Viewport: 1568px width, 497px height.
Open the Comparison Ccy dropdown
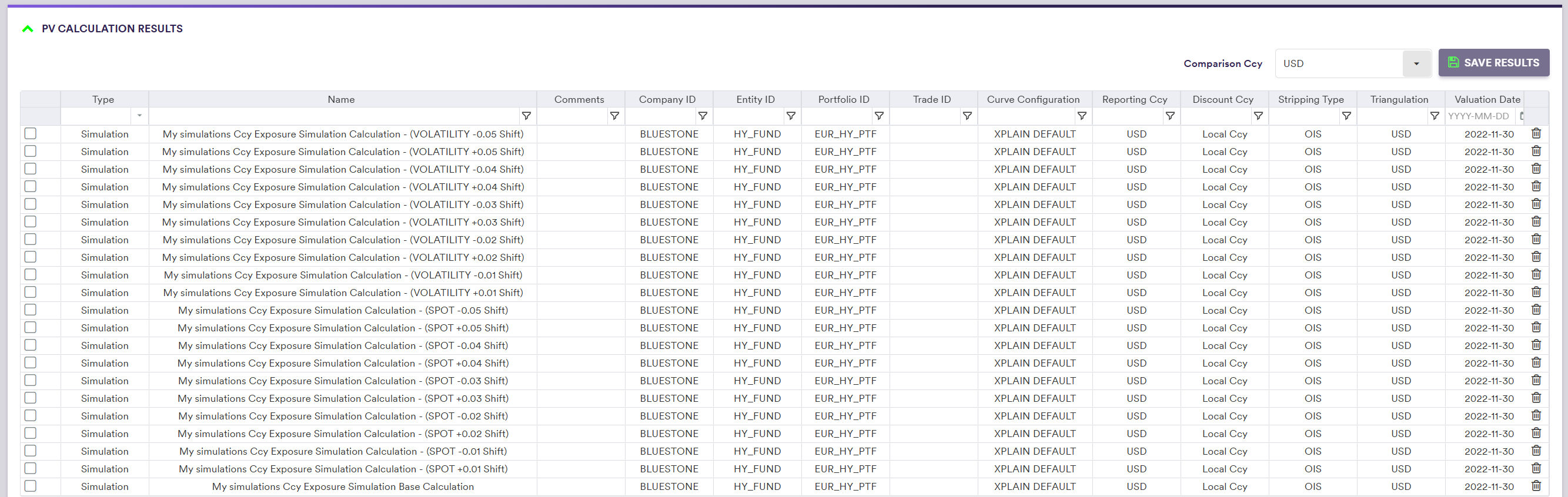click(x=1416, y=64)
